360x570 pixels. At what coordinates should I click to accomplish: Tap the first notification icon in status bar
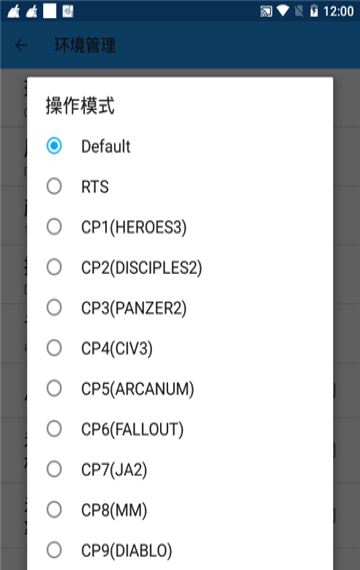[14, 11]
